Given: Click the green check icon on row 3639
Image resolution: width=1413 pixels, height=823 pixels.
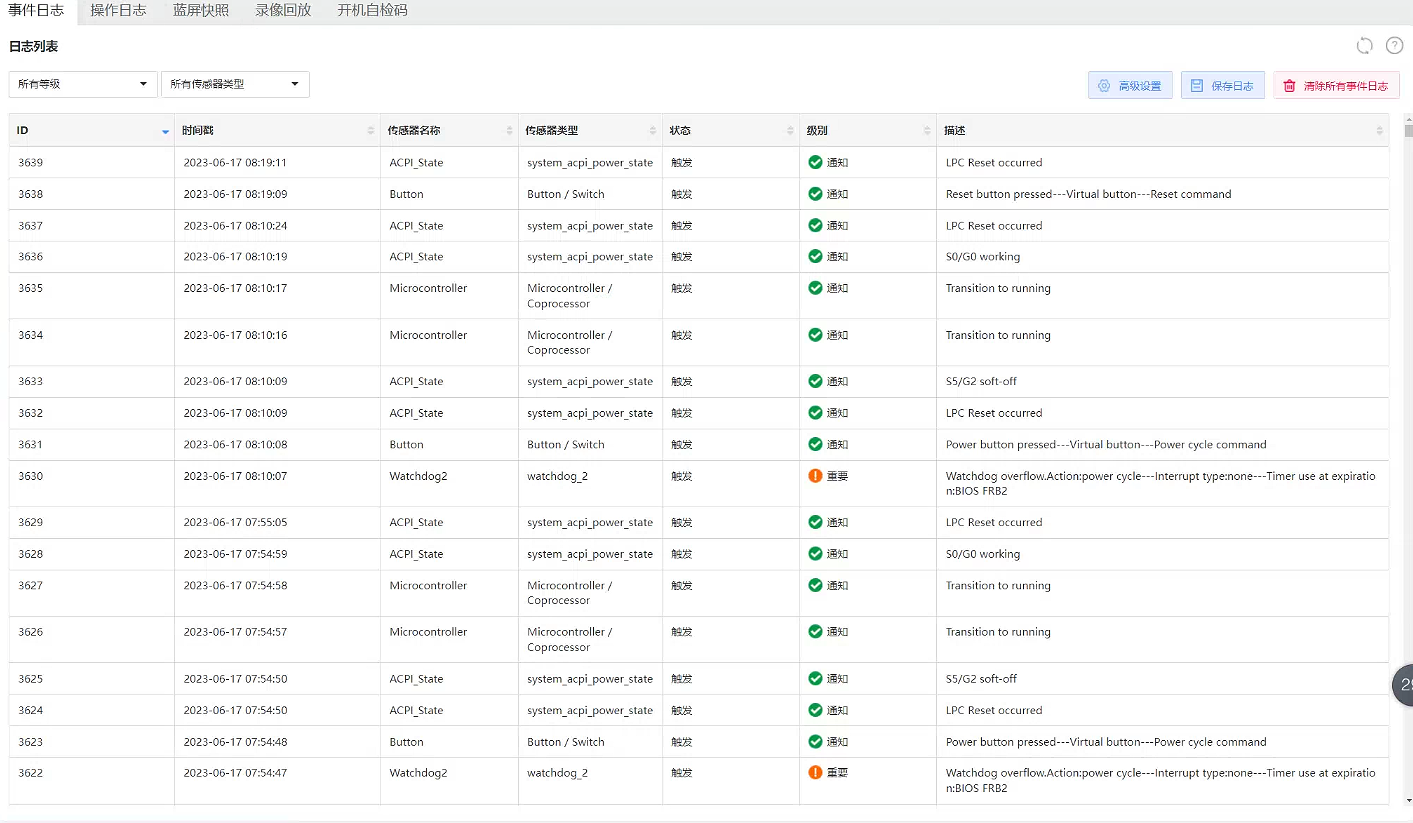Looking at the screenshot, I should pos(815,162).
